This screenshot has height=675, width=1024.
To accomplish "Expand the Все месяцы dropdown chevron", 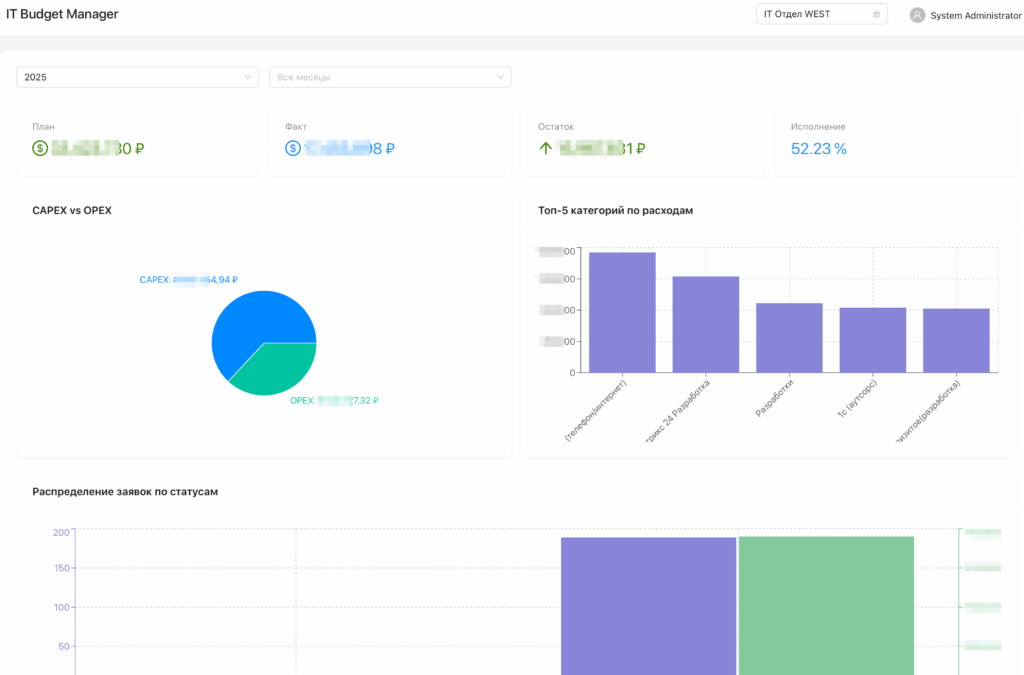I will 500,77.
